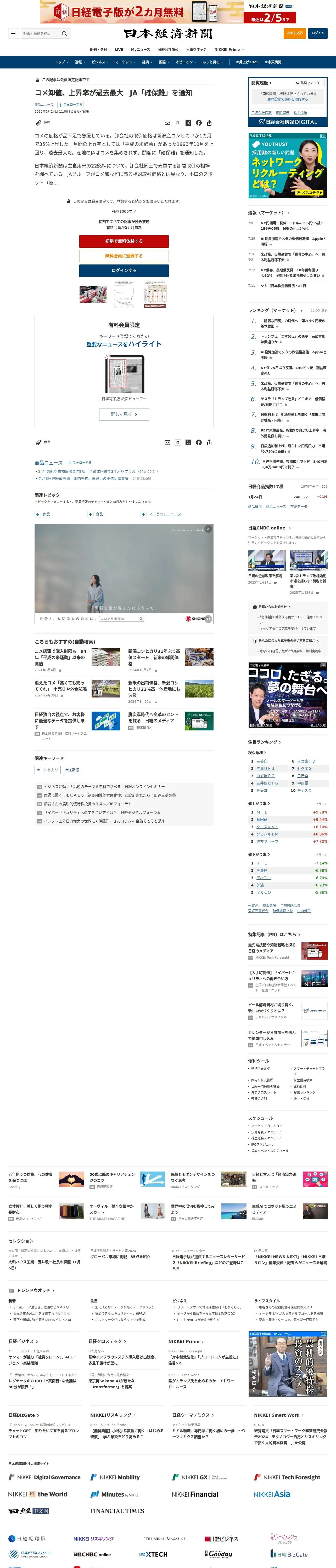Open the 朝刊・夕刊 menu item

click(98, 49)
